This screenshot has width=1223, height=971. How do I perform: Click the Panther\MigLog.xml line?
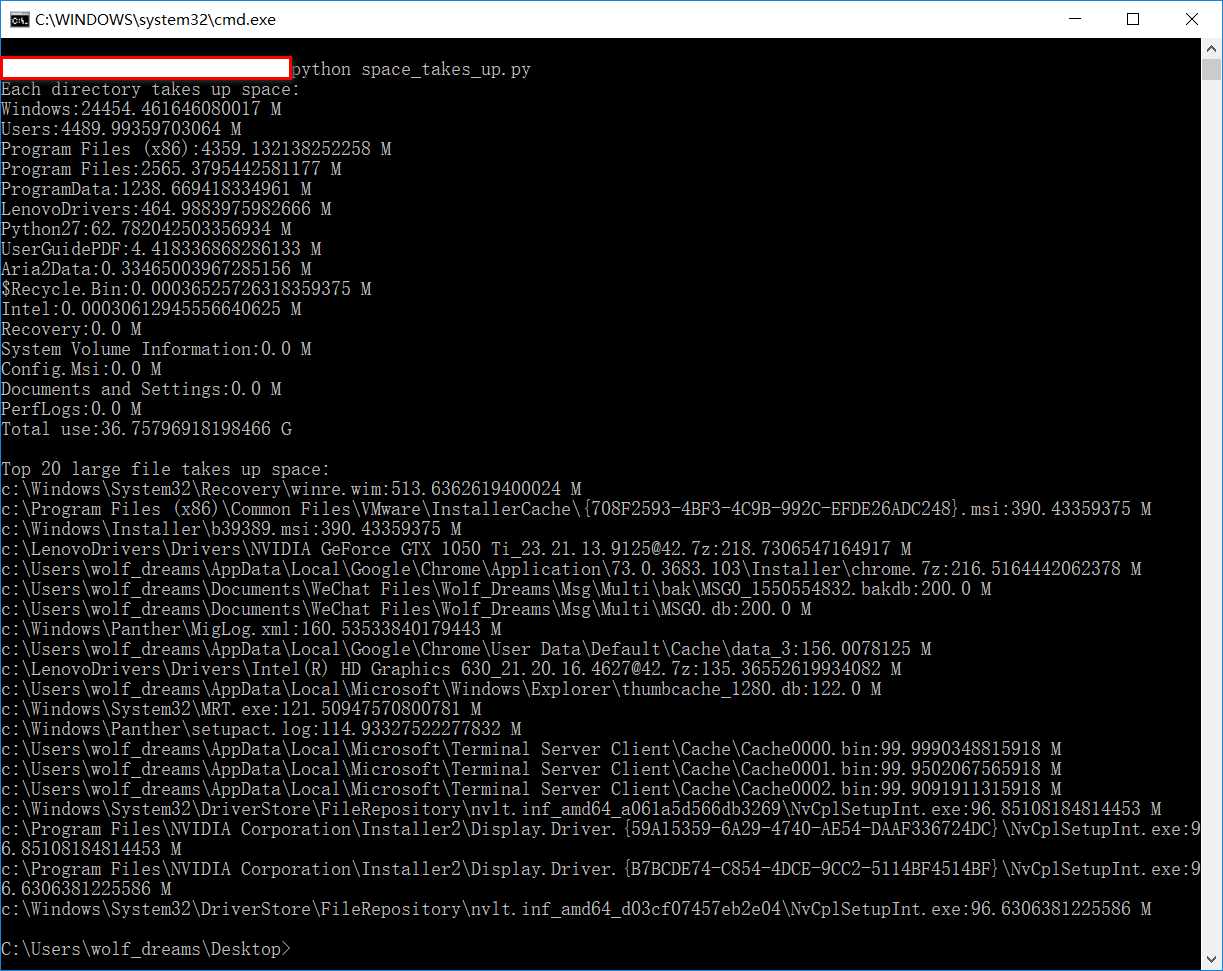251,629
